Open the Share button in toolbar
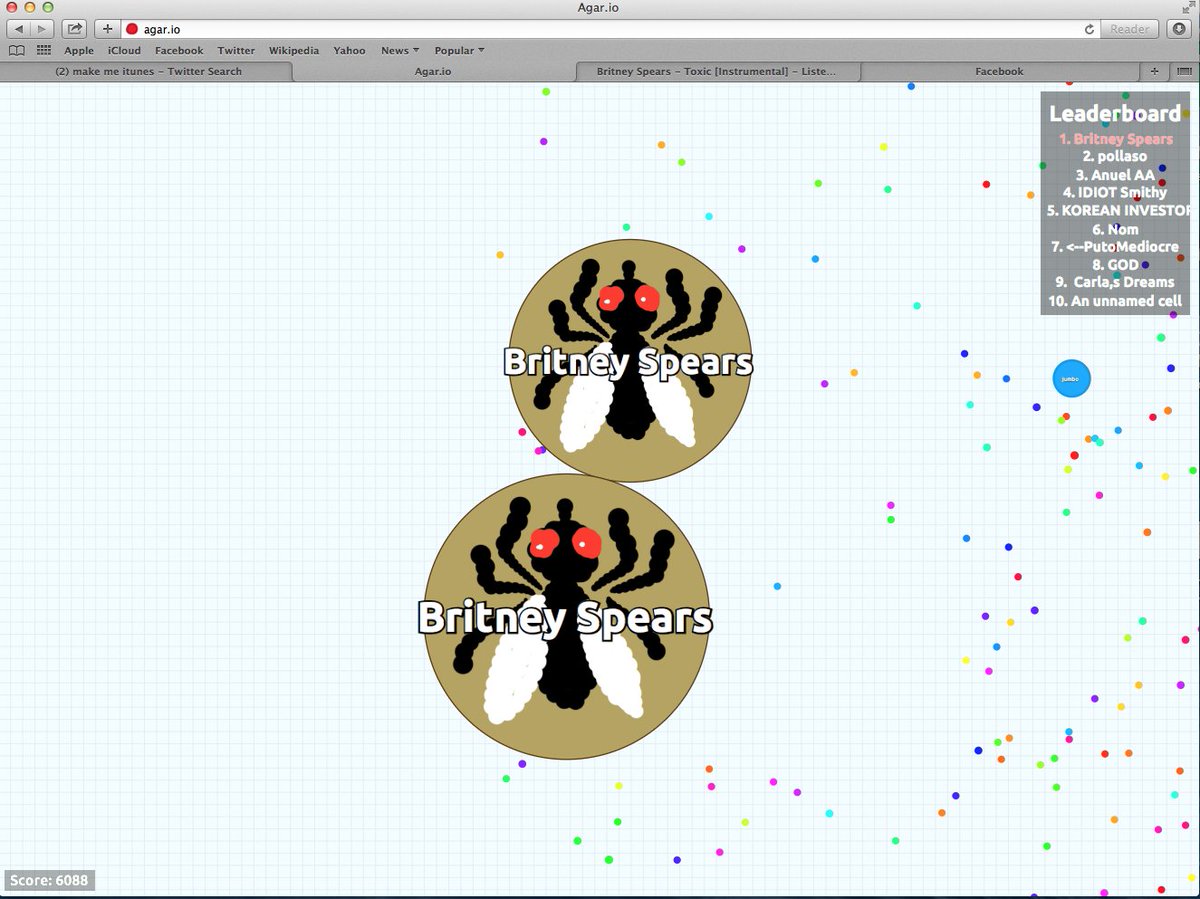This screenshot has height=899, width=1200. [x=74, y=29]
